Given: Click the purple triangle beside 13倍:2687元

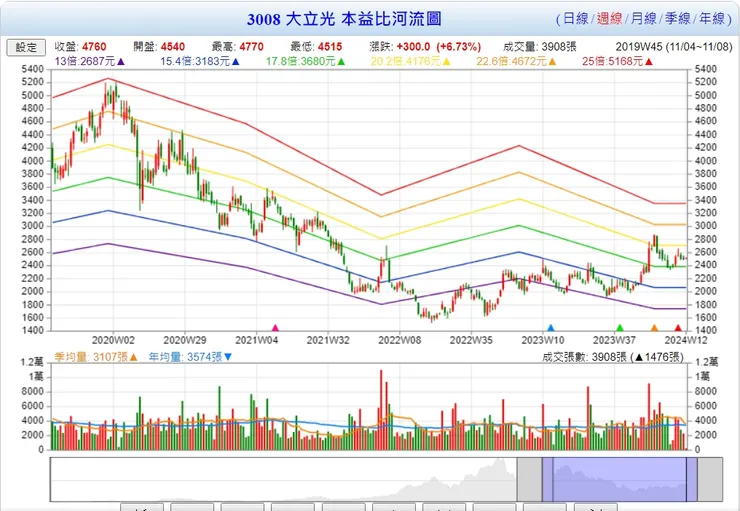Looking at the screenshot, I should pyautogui.click(x=121, y=61).
